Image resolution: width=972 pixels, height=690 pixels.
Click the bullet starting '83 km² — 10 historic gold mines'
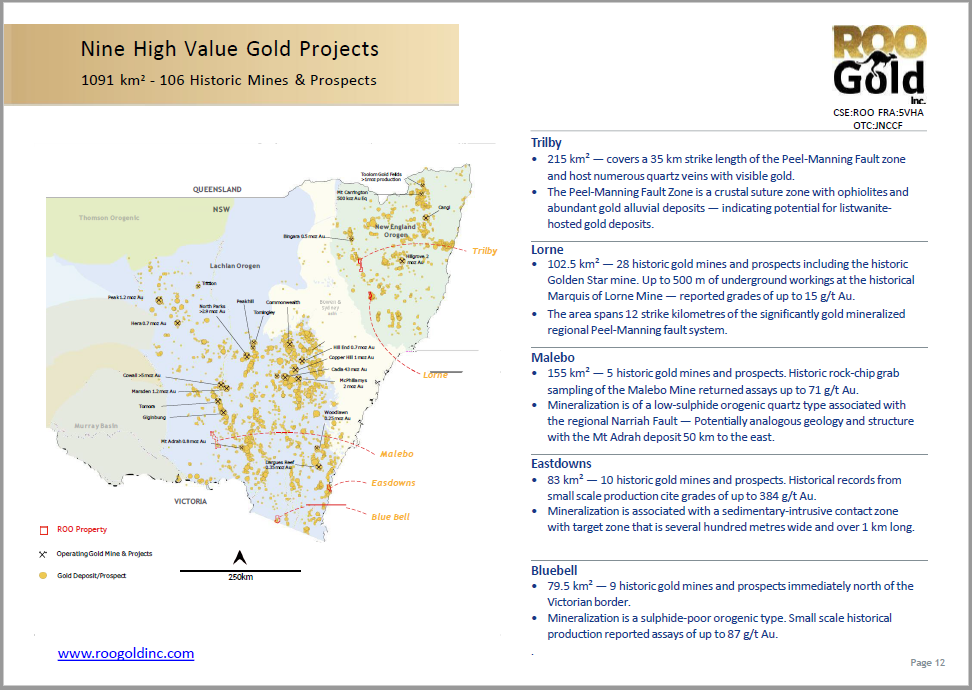click(x=724, y=488)
